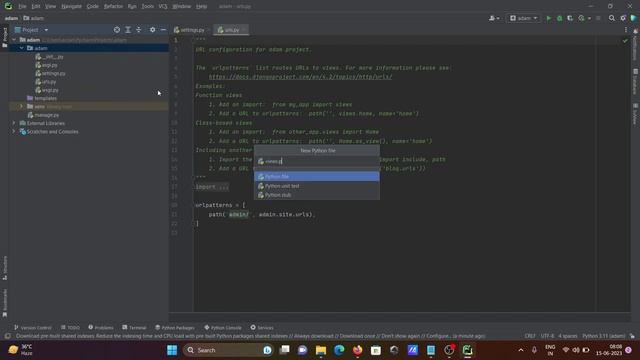The image size is (640, 360).
Task: Click Select Opened File target icon
Action: pyautogui.click(x=117, y=30)
